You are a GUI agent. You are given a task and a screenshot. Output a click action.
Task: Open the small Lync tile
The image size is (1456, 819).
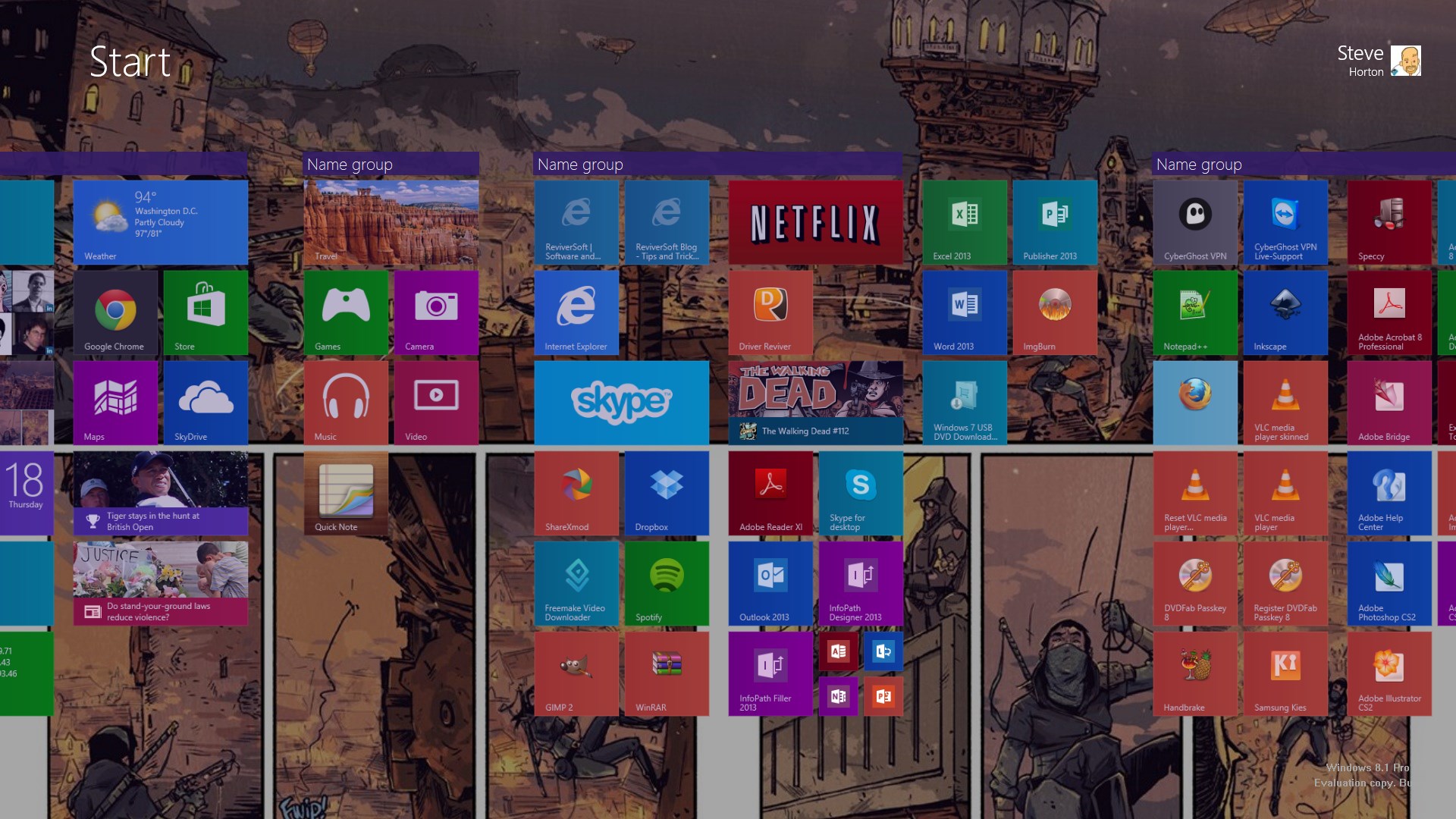pyautogui.click(x=883, y=651)
